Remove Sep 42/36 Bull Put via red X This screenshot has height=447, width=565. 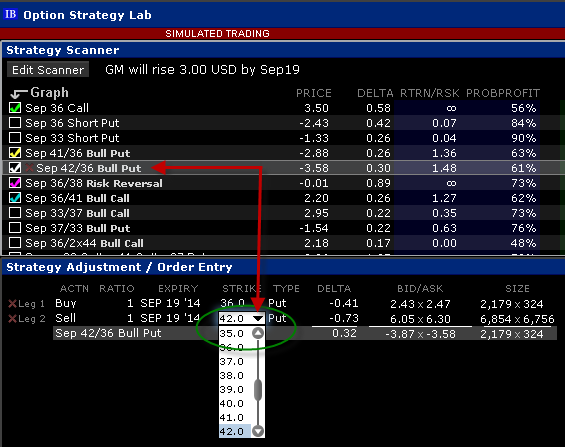tap(30, 168)
